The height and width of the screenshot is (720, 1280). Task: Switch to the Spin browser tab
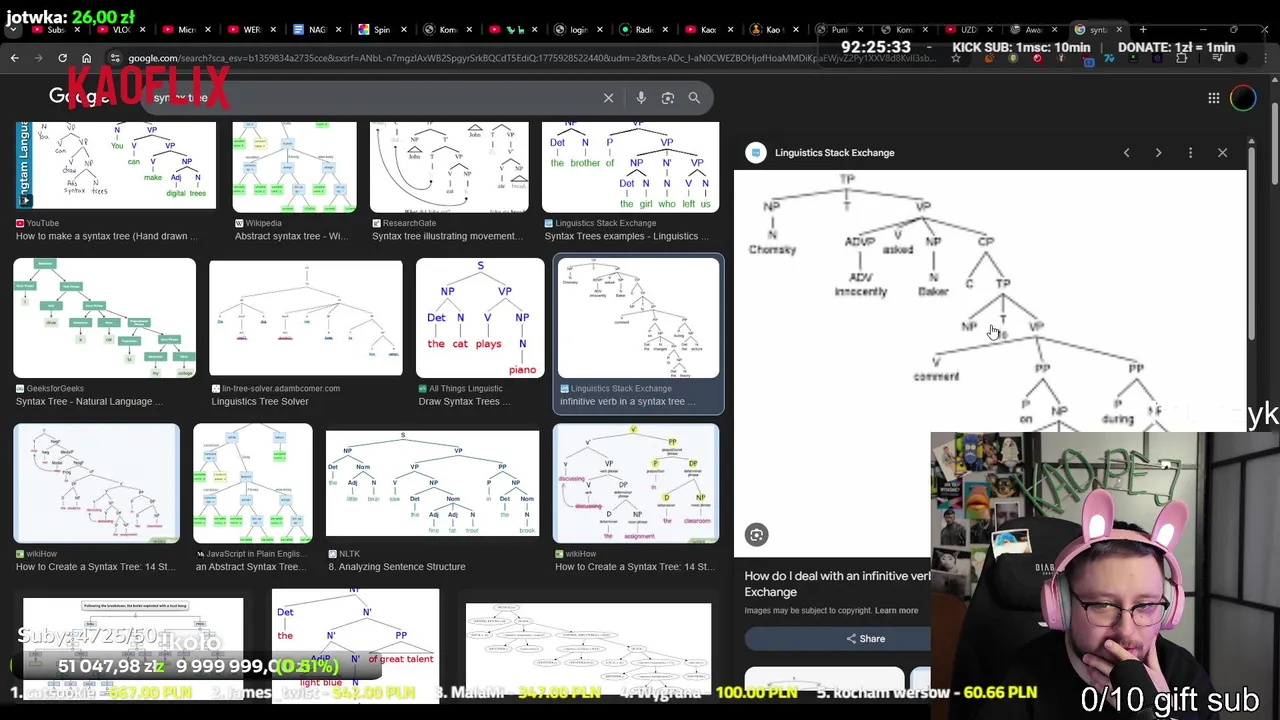tap(381, 30)
